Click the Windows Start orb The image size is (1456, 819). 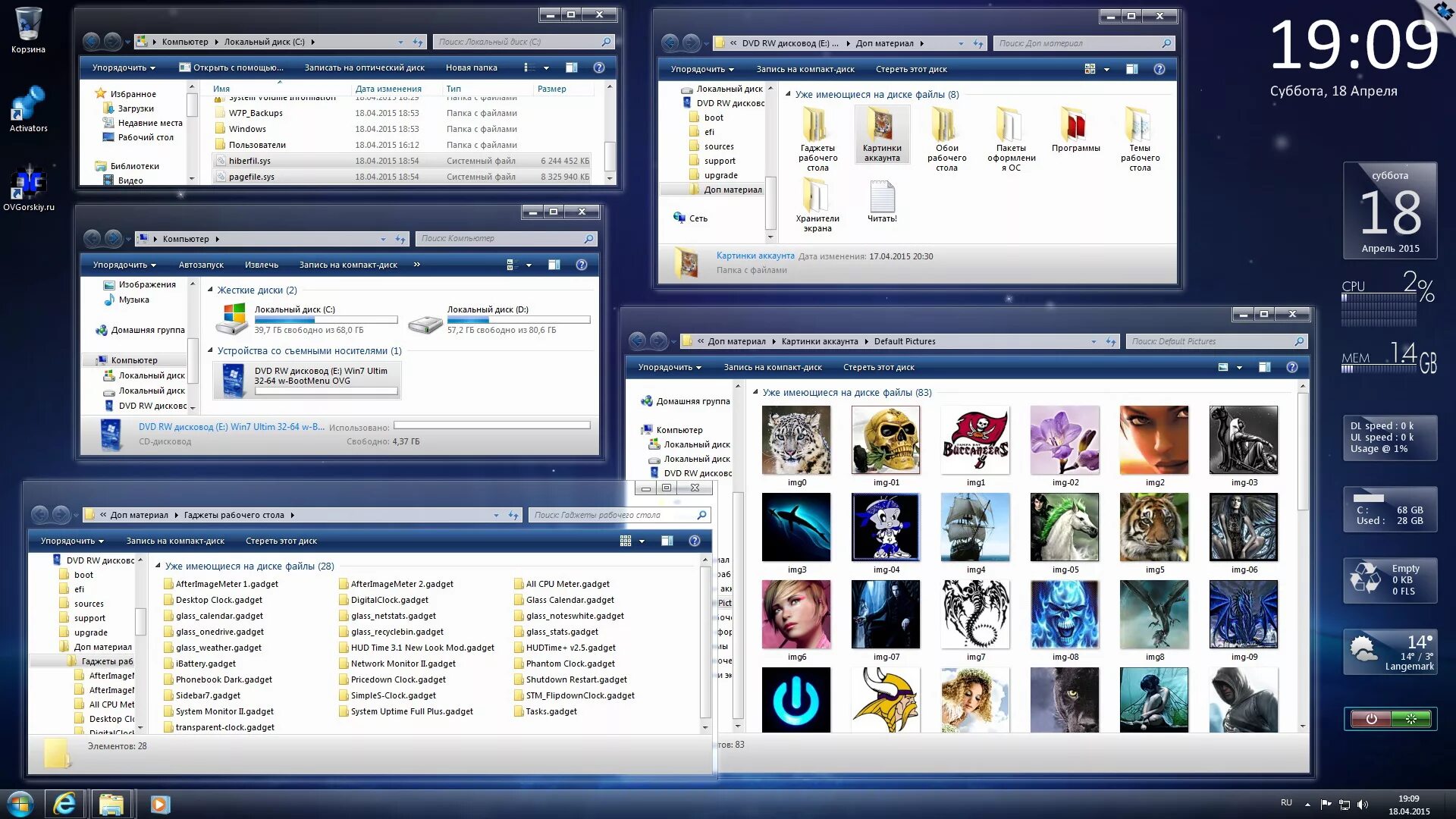pyautogui.click(x=20, y=804)
